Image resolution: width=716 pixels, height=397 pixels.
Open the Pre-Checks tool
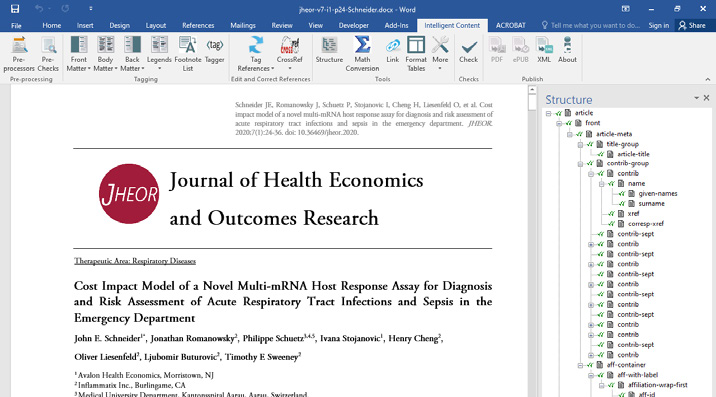48,54
